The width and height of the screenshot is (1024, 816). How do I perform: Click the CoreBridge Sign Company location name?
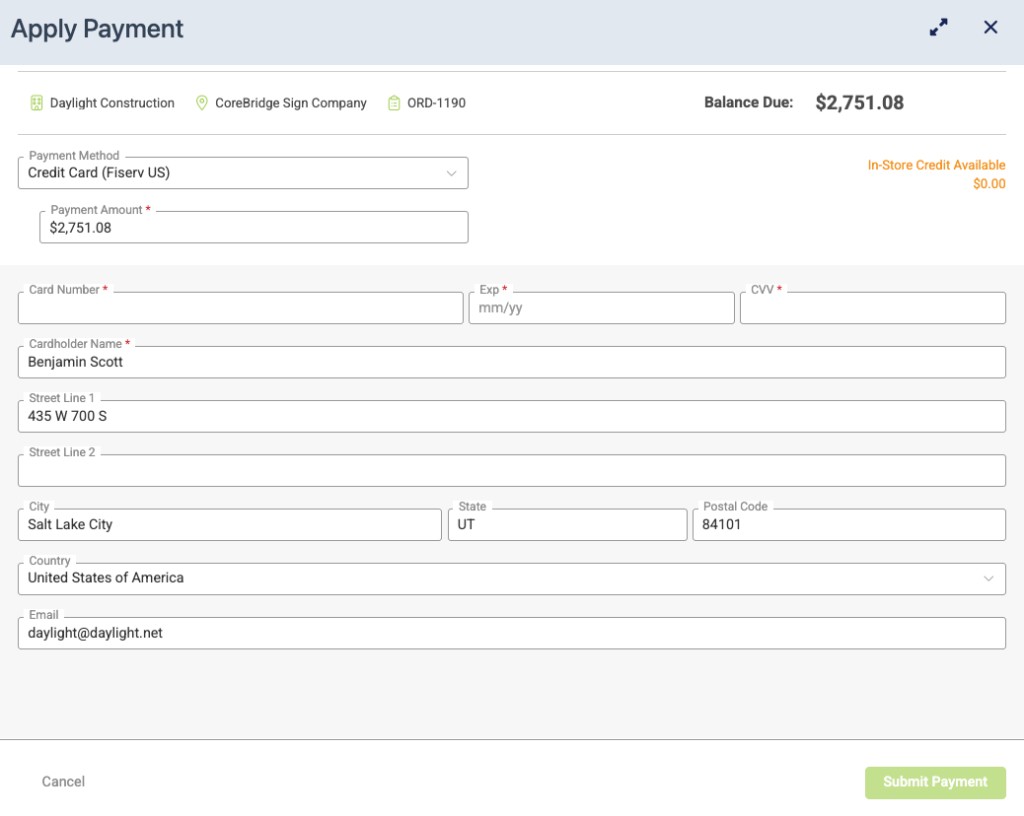coord(291,103)
